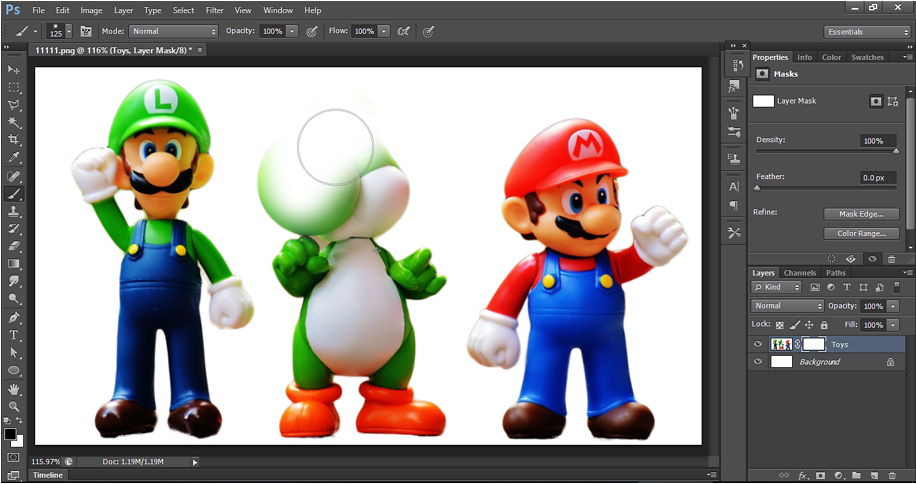The width and height of the screenshot is (916, 484).
Task: Open Brush Preset picker dropdown arrow
Action: pos(69,32)
